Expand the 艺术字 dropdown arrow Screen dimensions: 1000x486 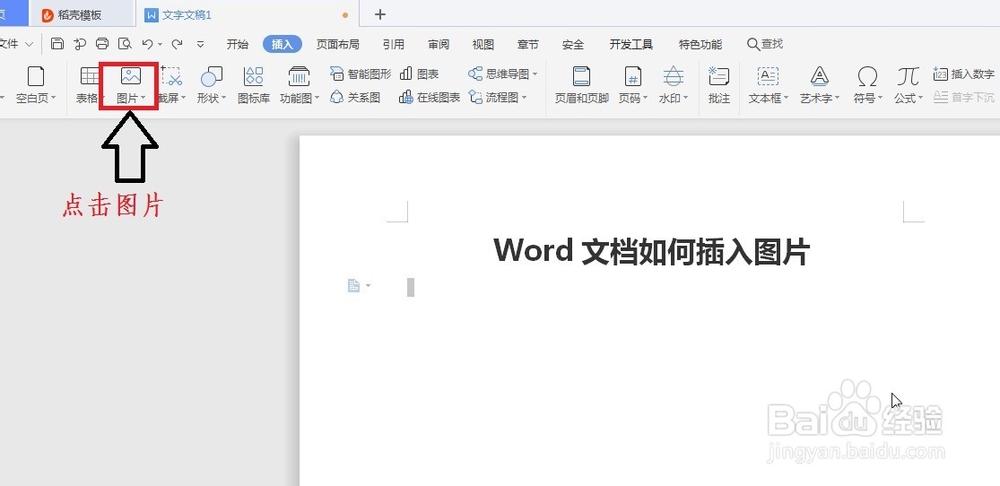click(837, 98)
